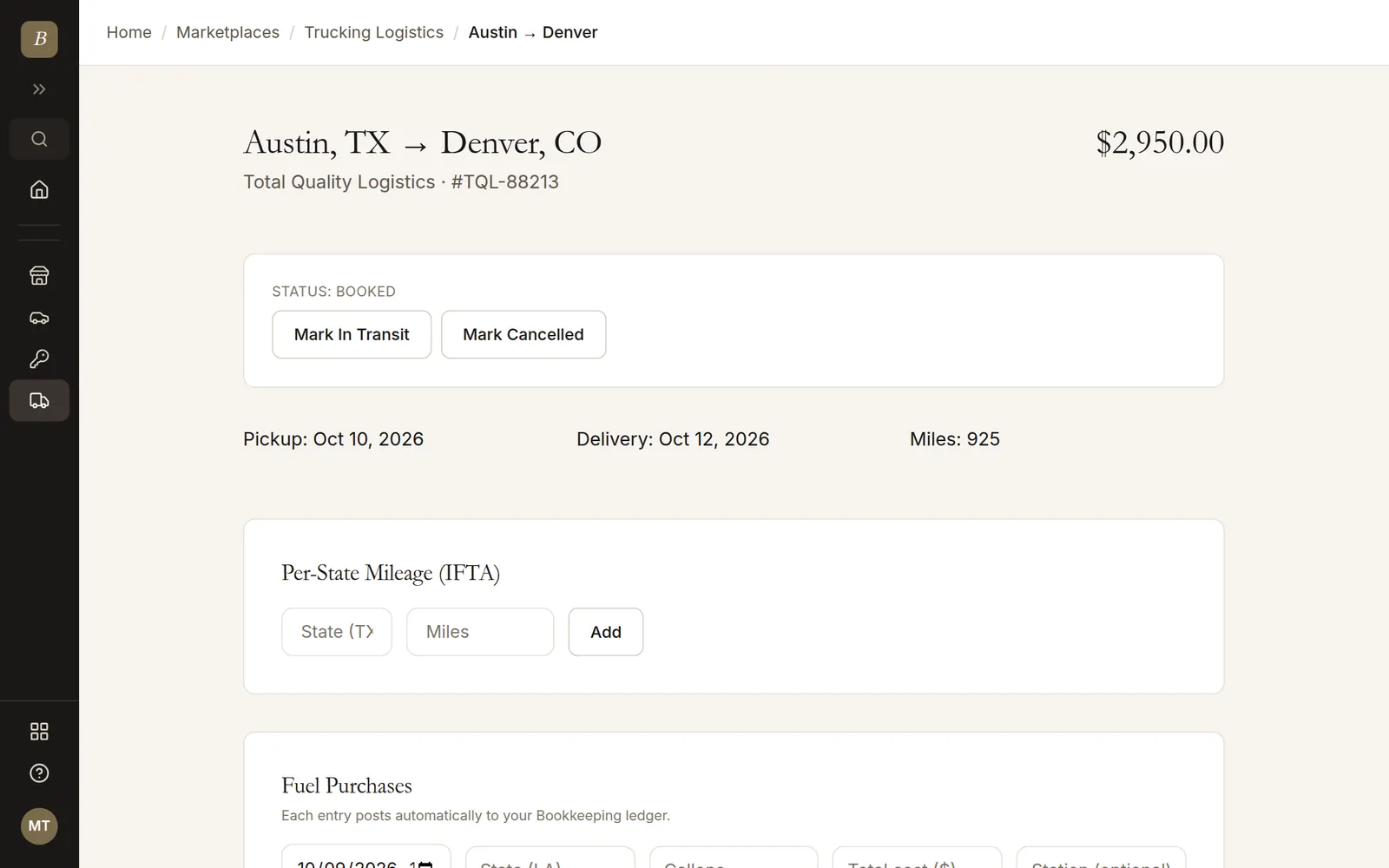Open the search icon in sidebar
Image resolution: width=1389 pixels, height=868 pixels.
[x=39, y=139]
